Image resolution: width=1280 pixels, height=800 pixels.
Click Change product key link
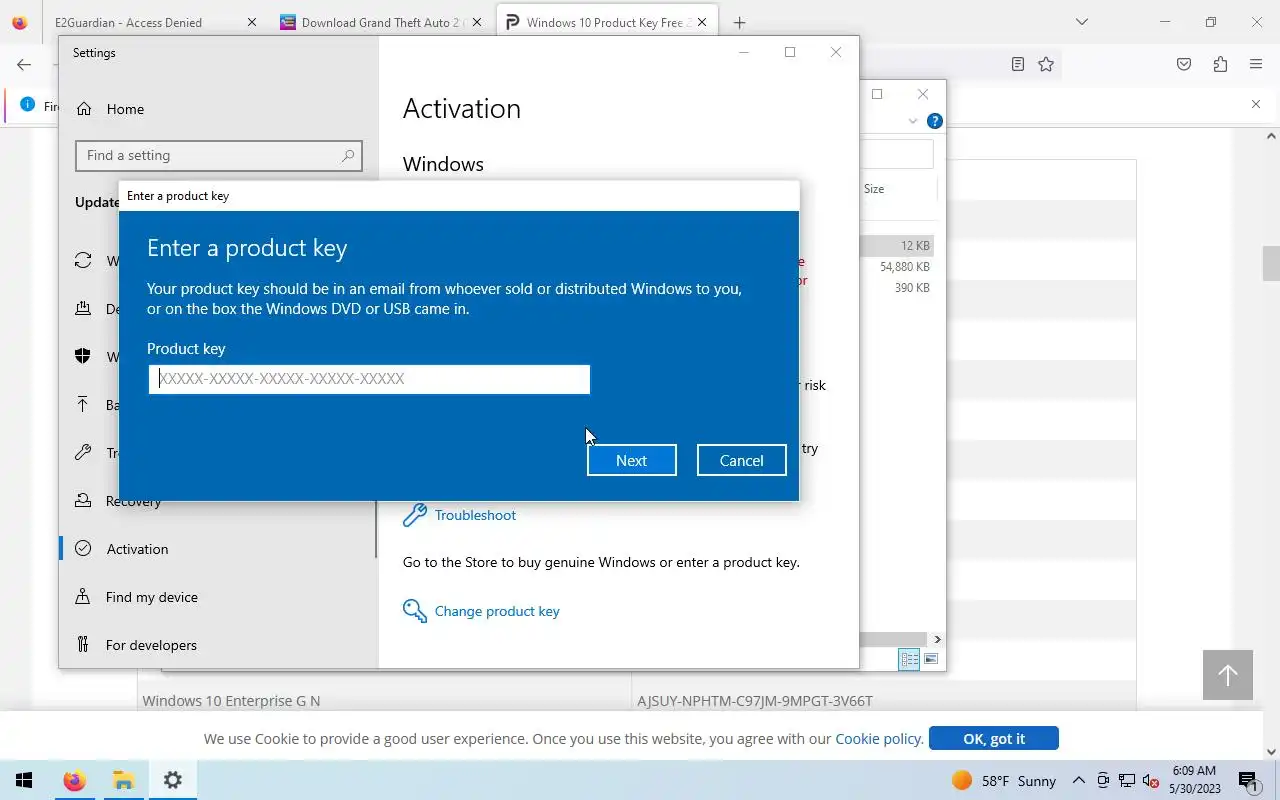497,611
